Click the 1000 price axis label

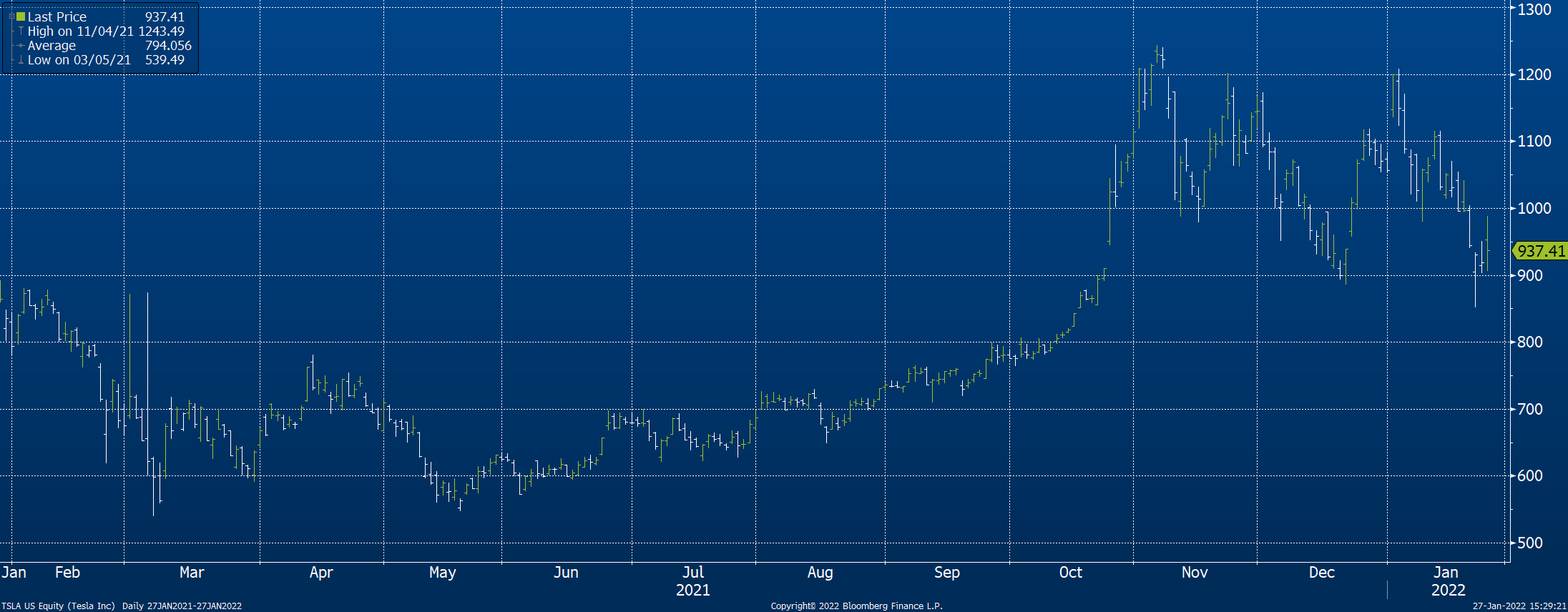pyautogui.click(x=1534, y=208)
